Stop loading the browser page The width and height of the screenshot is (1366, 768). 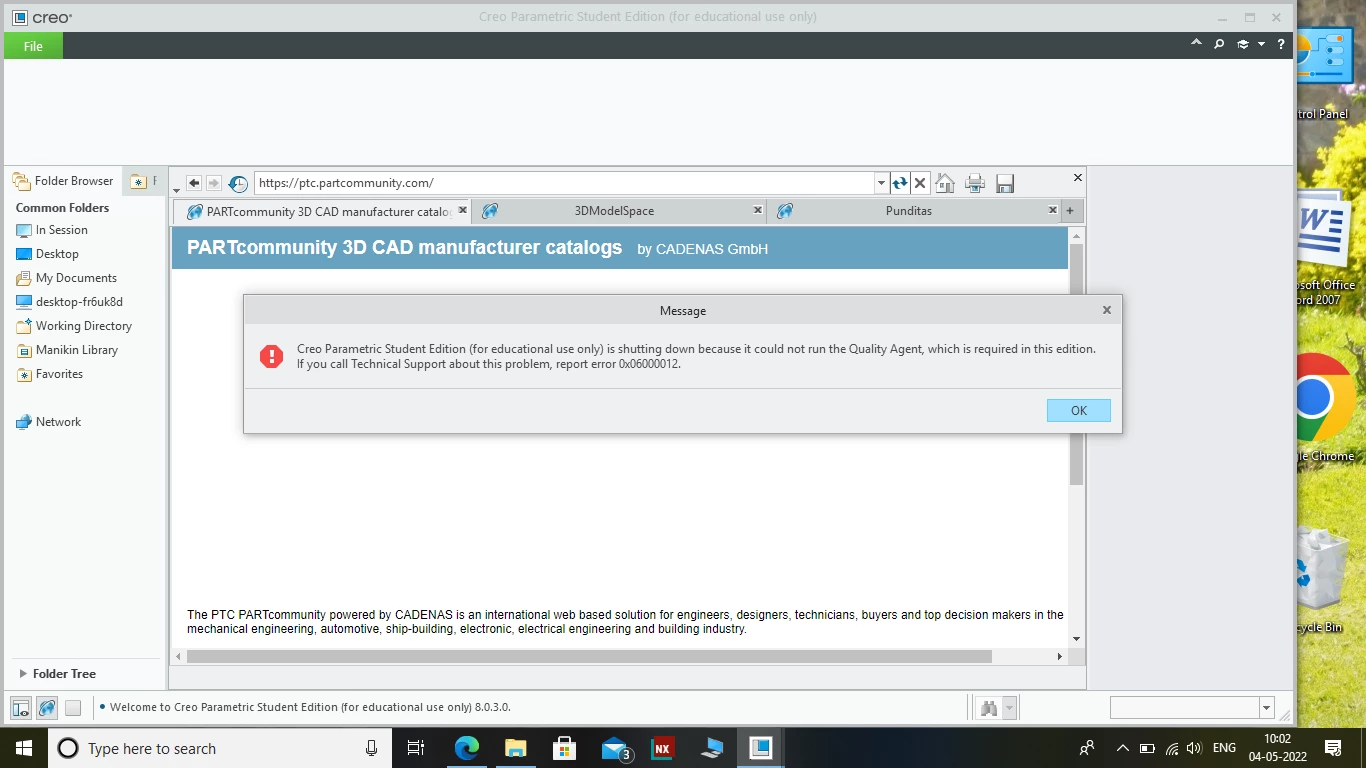920,183
